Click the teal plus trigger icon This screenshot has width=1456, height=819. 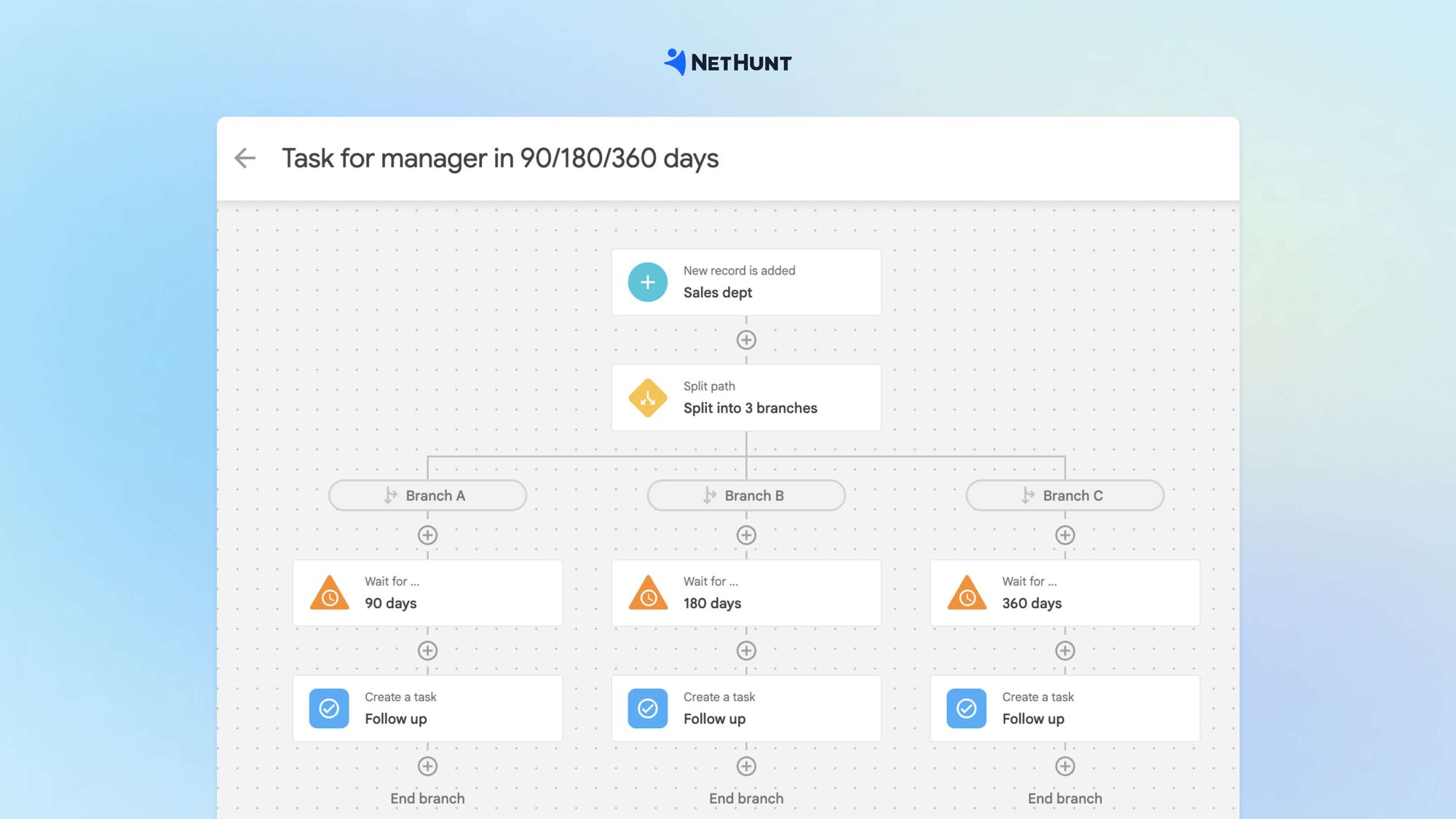point(646,282)
